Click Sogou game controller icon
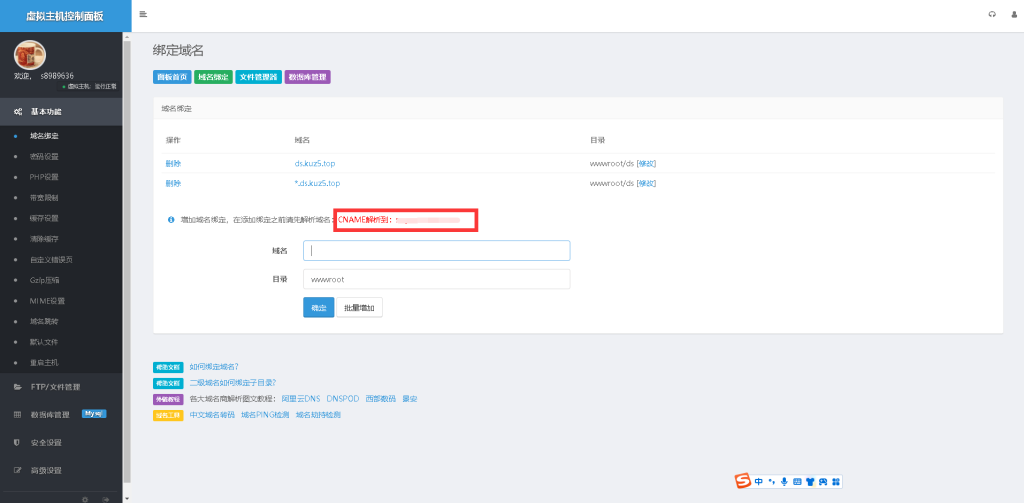This screenshot has width=1024, height=503. [823, 481]
